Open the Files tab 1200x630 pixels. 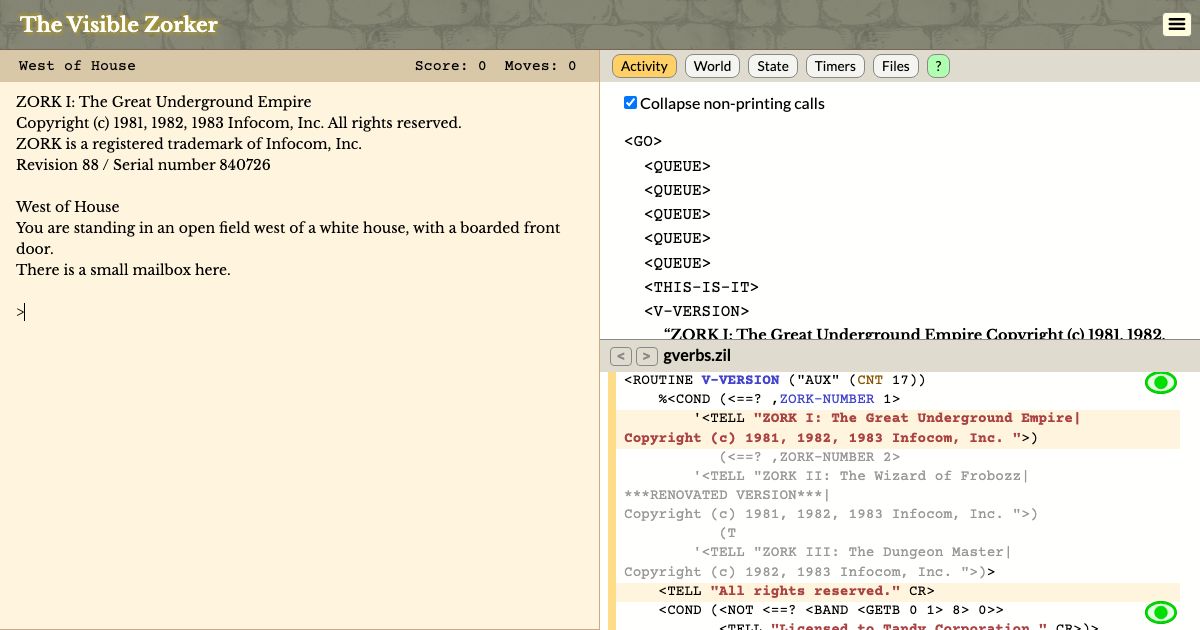[x=895, y=65]
